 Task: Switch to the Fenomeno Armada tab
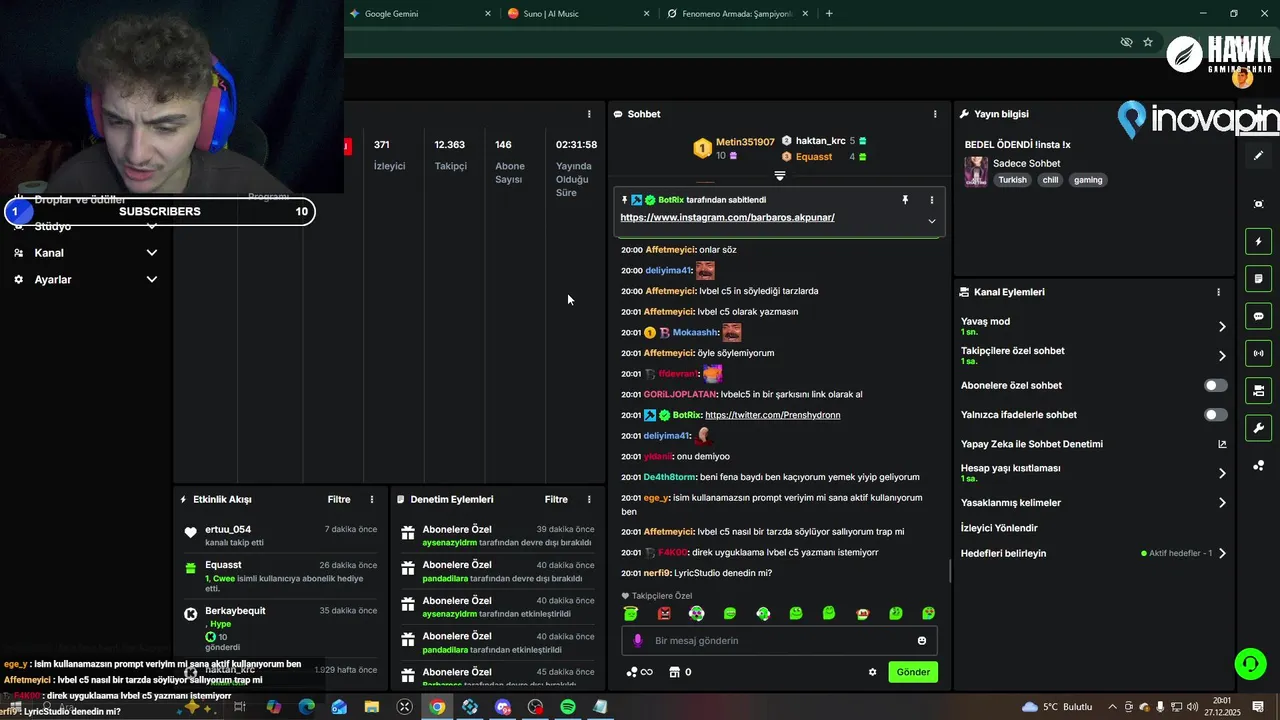[737, 14]
